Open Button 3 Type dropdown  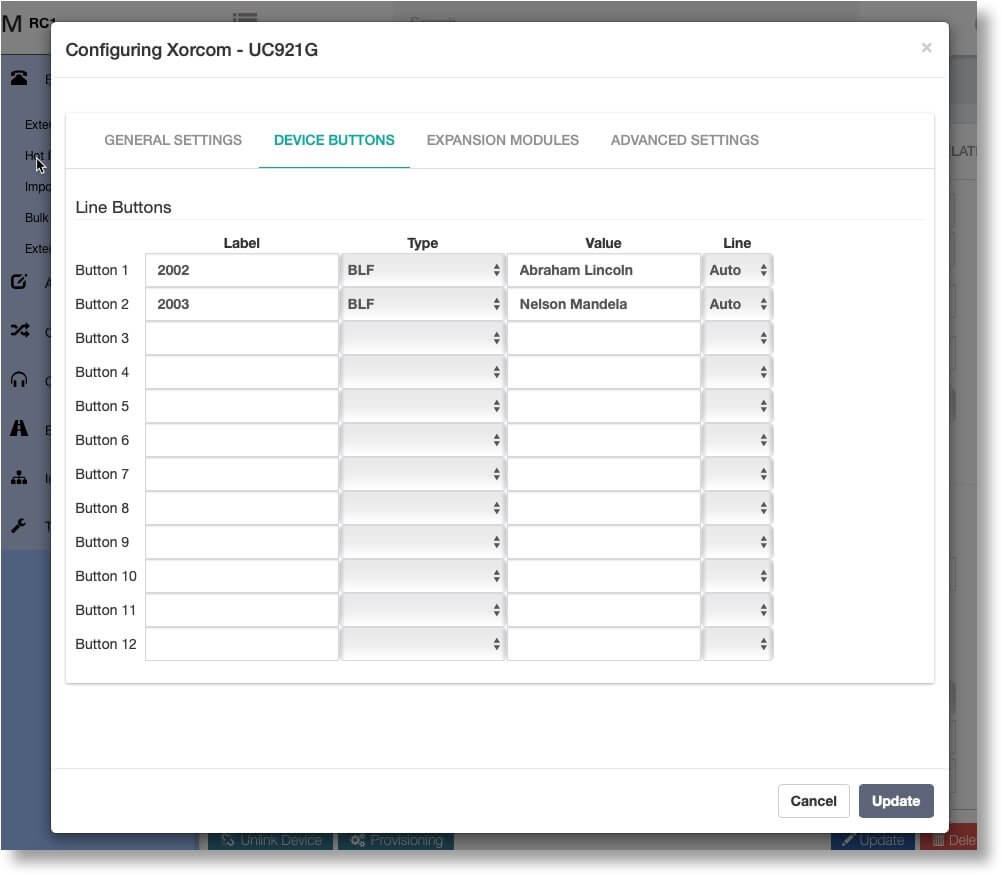point(422,338)
